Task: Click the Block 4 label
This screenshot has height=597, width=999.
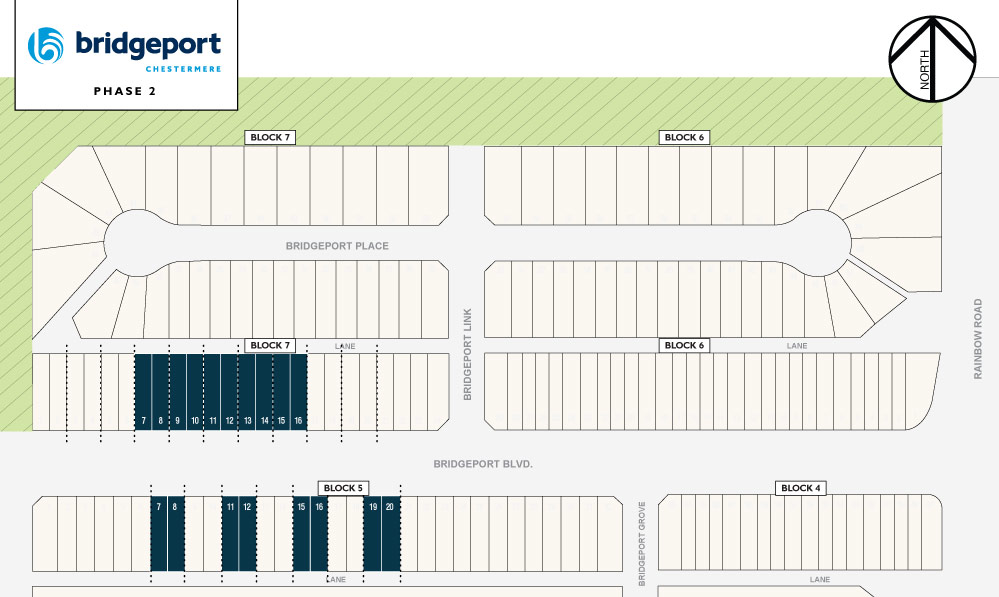Action: tap(801, 488)
